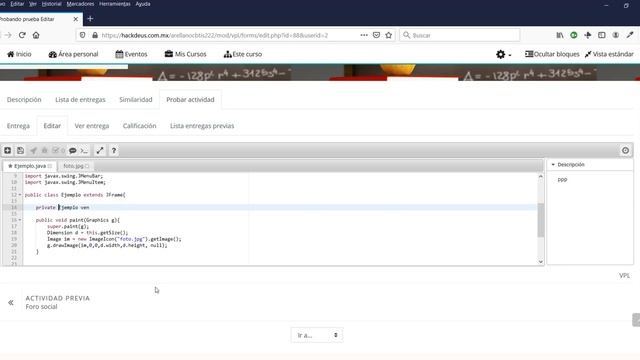The height and width of the screenshot is (360, 640).
Task: Open the Ayuda menu
Action: [x=143, y=4]
